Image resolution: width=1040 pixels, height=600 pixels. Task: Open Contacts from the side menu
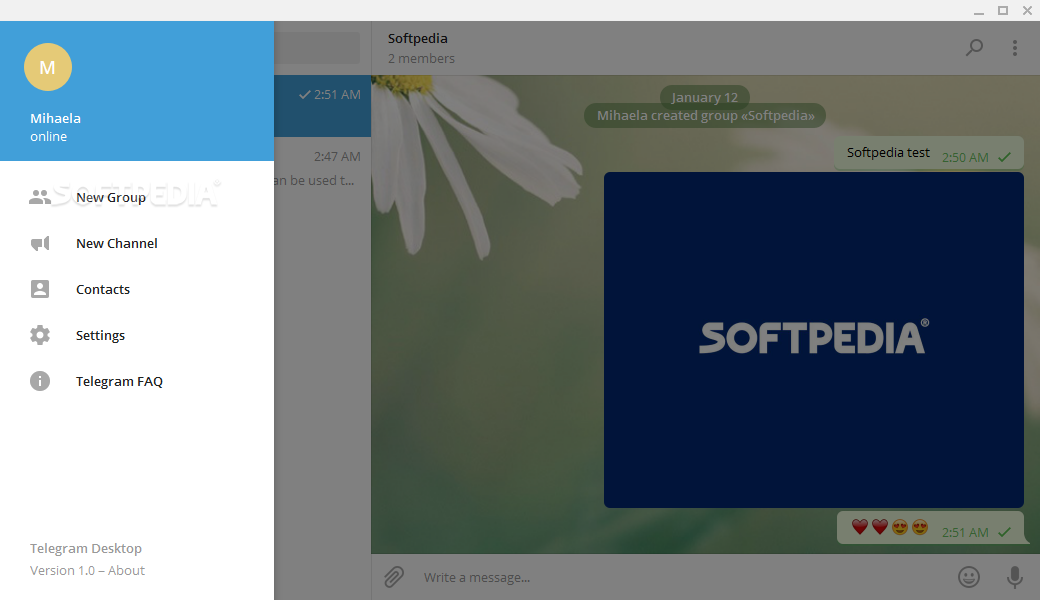tap(137, 289)
